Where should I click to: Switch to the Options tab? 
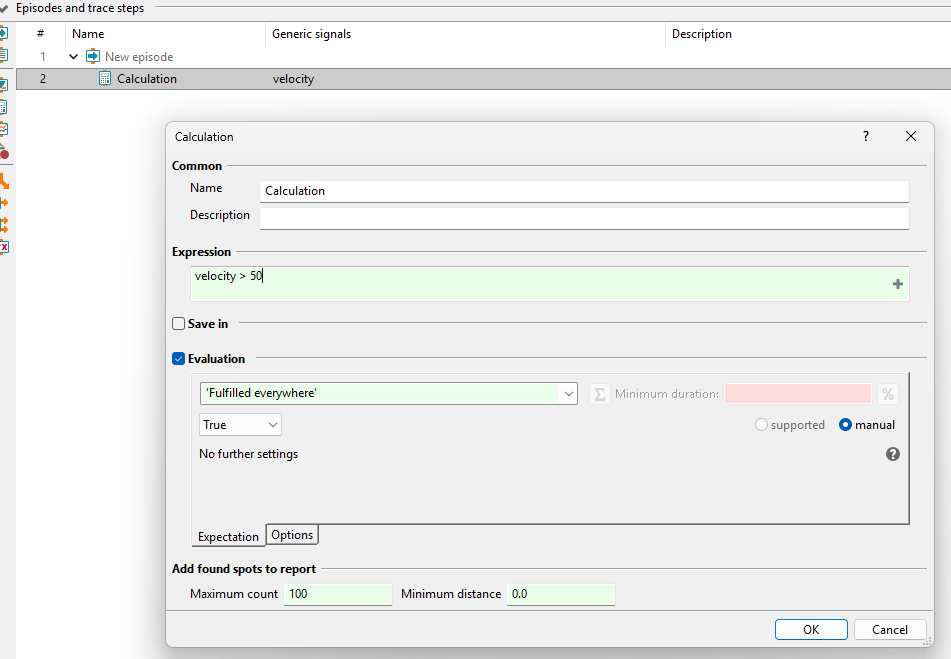[292, 535]
